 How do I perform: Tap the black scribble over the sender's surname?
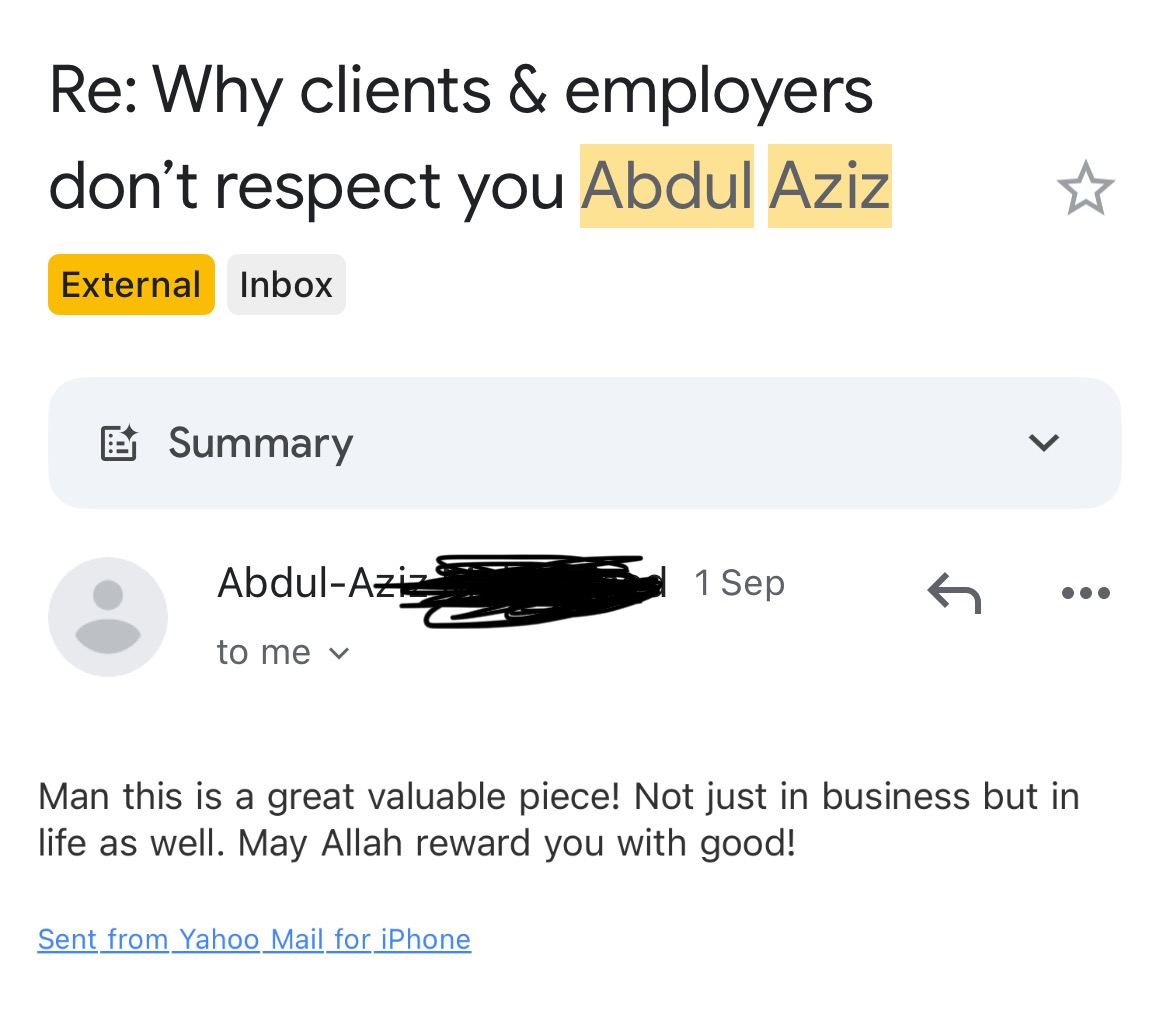(x=540, y=590)
